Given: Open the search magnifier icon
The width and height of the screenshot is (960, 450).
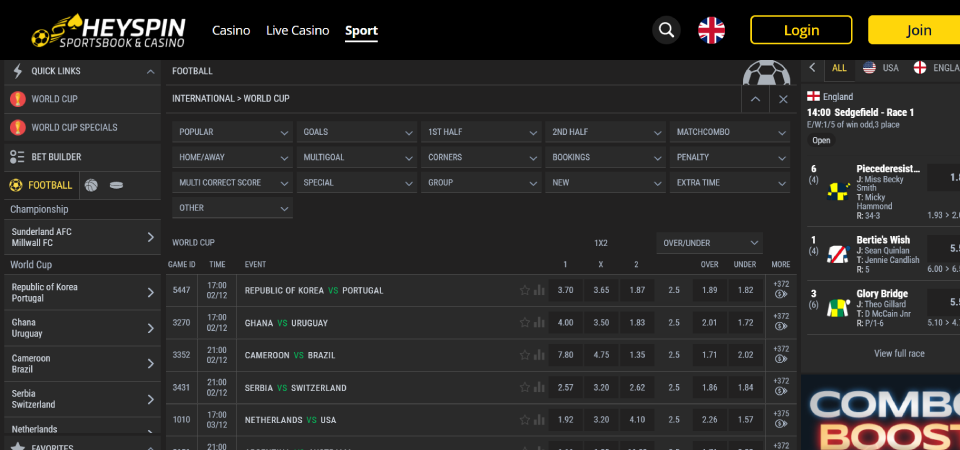Looking at the screenshot, I should click(666, 30).
